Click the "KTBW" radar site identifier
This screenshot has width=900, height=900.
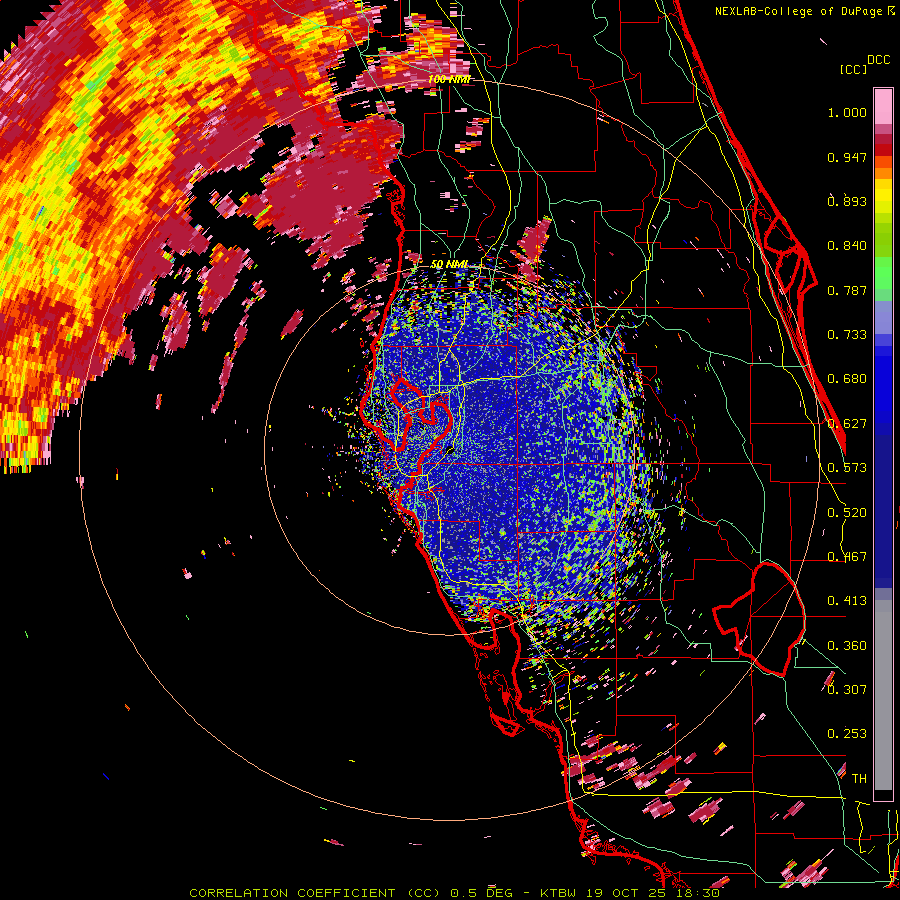tap(560, 893)
